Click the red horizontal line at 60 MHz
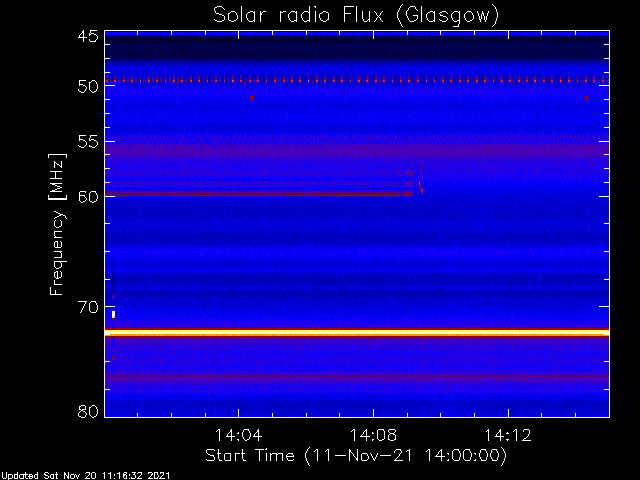The image size is (640, 480). pos(259,193)
